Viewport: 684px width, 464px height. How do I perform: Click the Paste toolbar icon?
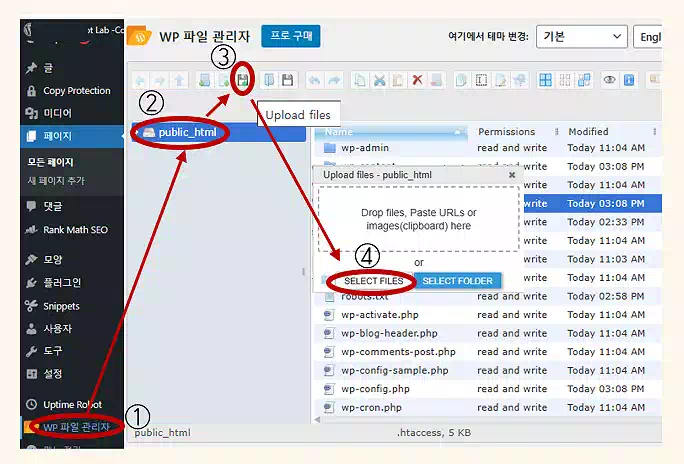398,80
